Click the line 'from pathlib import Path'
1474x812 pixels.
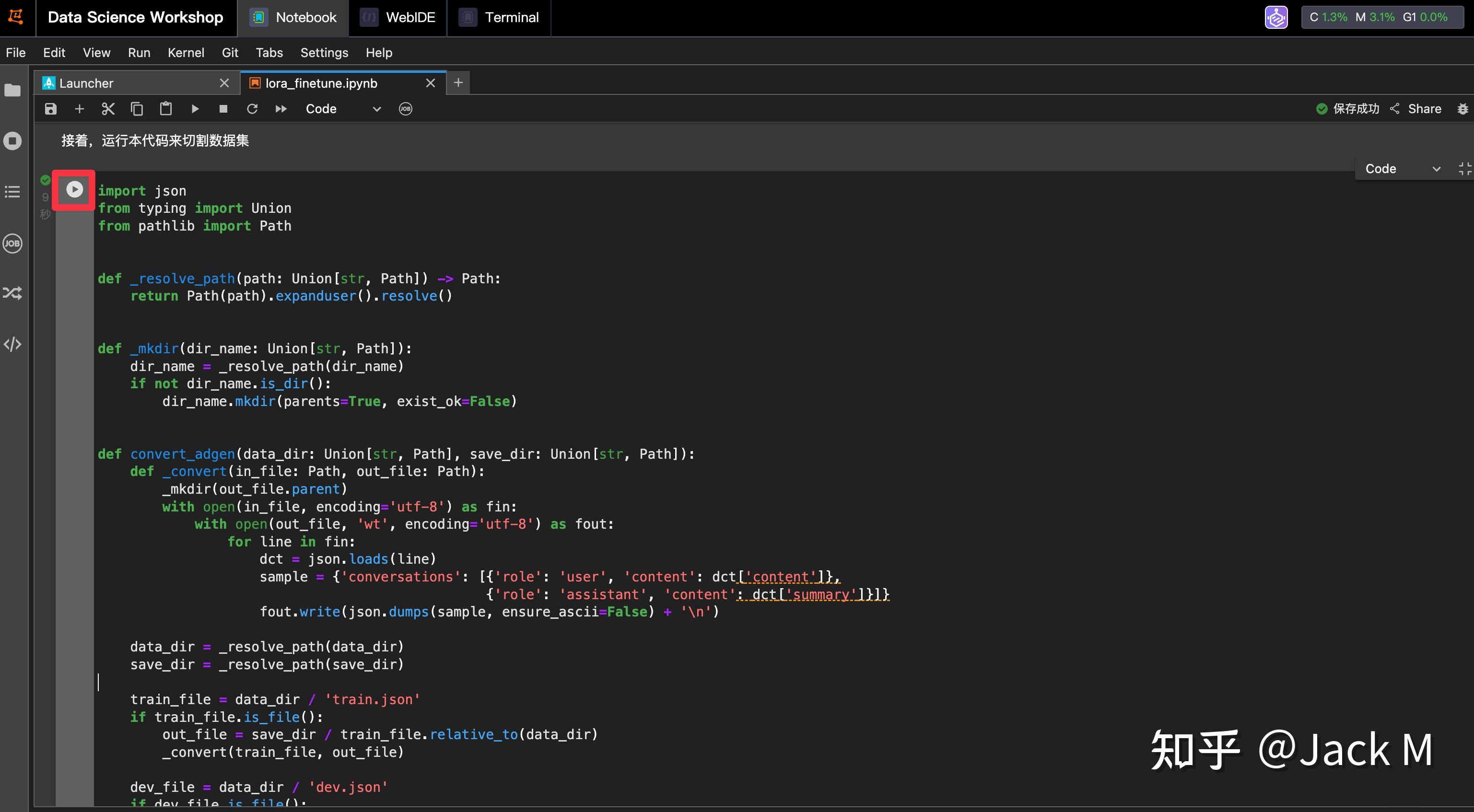pyautogui.click(x=195, y=226)
